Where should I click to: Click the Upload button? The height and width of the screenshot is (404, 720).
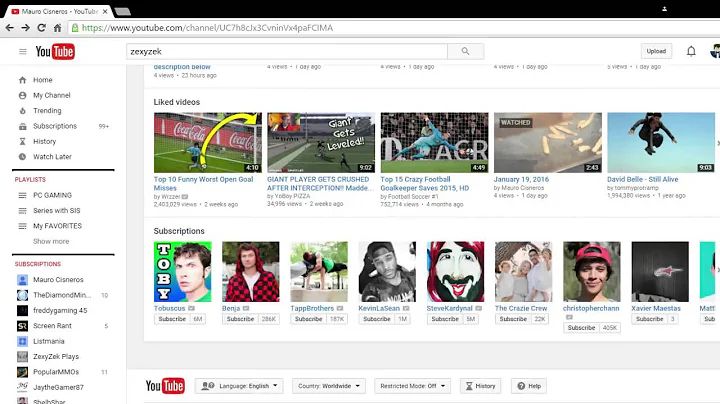coord(656,51)
